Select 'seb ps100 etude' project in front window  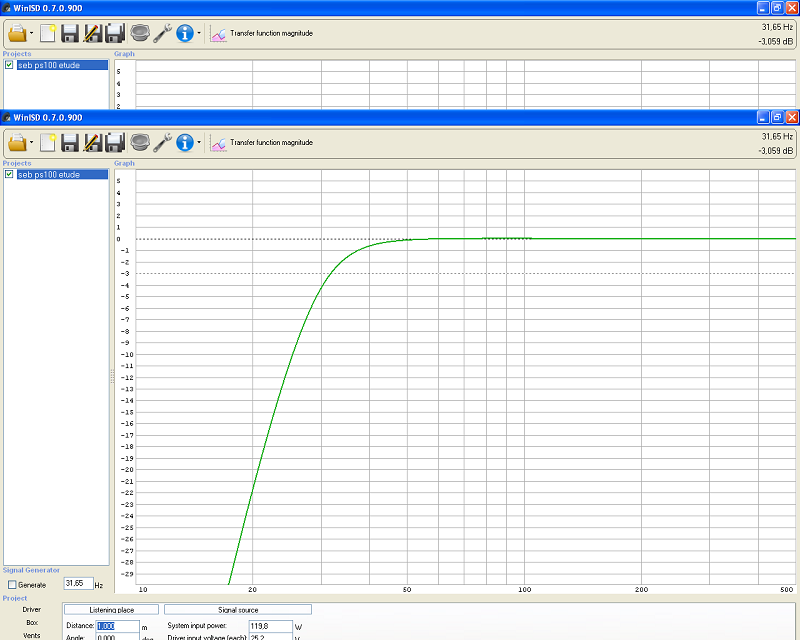click(x=62, y=175)
